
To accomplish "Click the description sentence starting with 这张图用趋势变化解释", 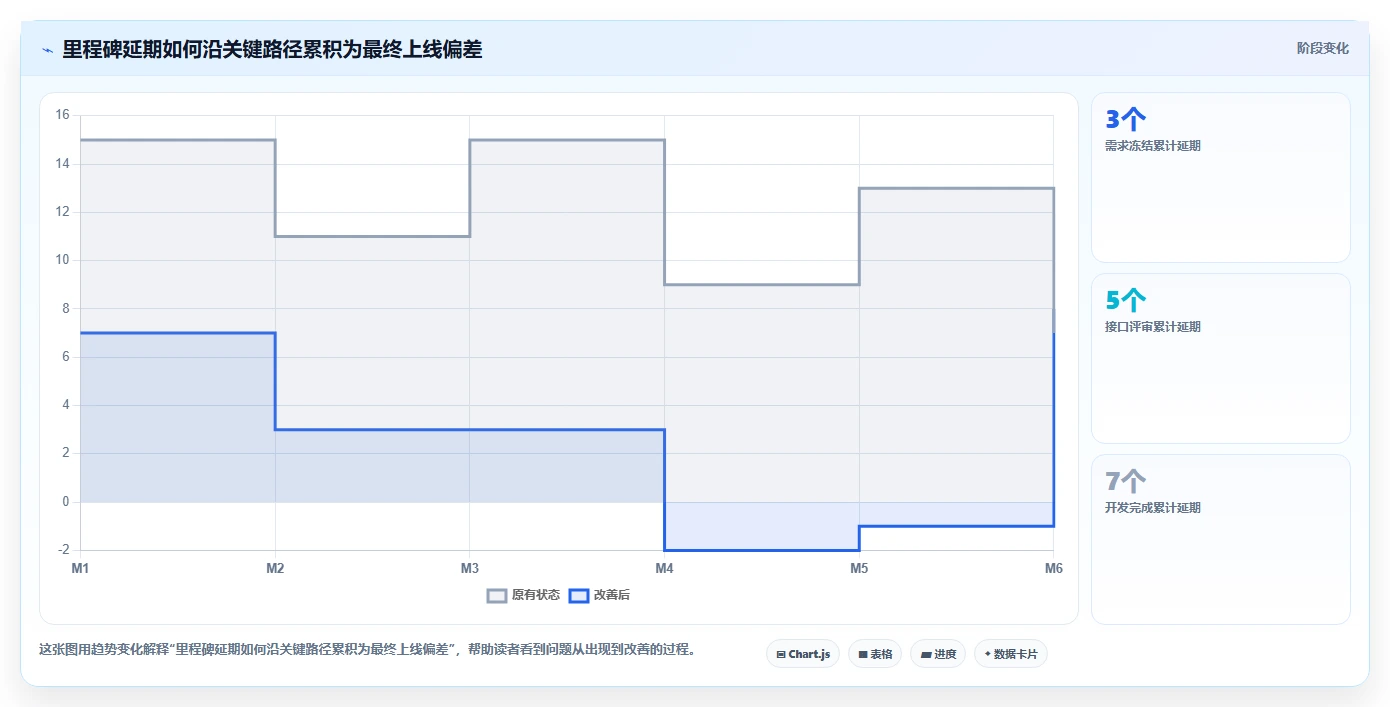I will (367, 649).
